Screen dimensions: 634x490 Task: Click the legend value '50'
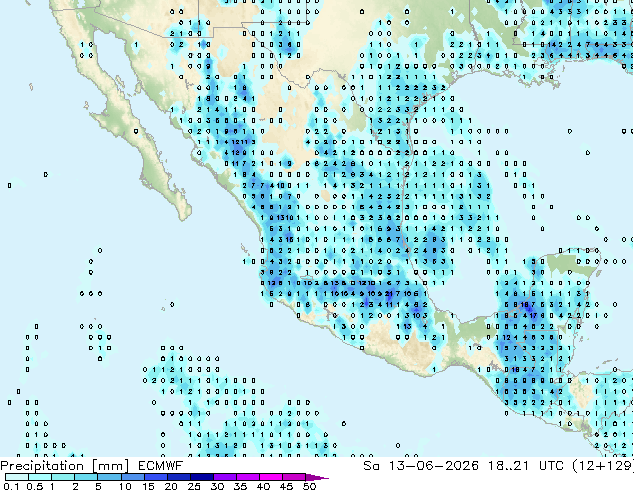[x=309, y=486]
